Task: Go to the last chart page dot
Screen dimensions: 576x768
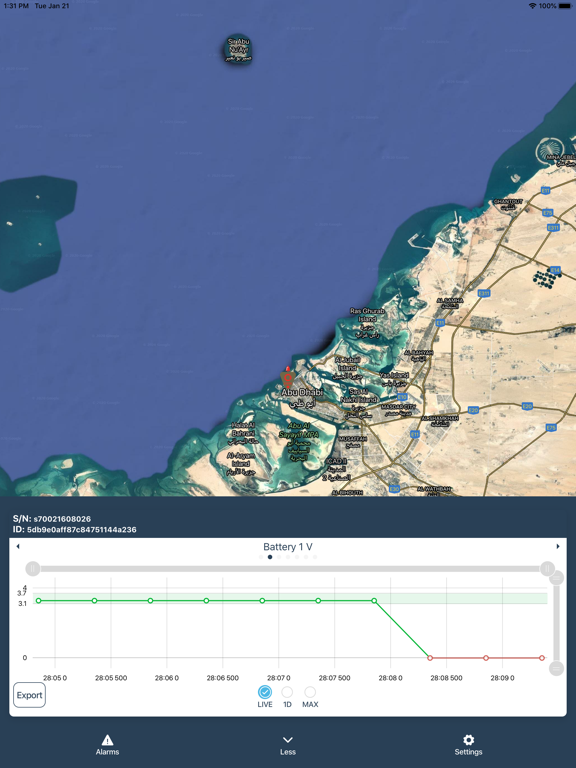Action: pyautogui.click(x=315, y=557)
